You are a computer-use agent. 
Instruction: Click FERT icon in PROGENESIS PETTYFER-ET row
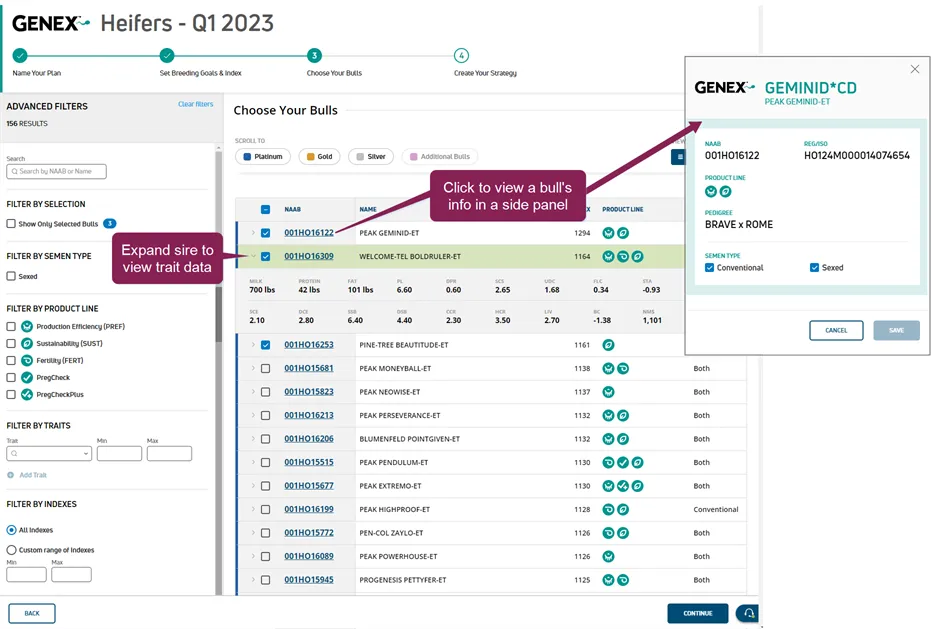(x=623, y=579)
